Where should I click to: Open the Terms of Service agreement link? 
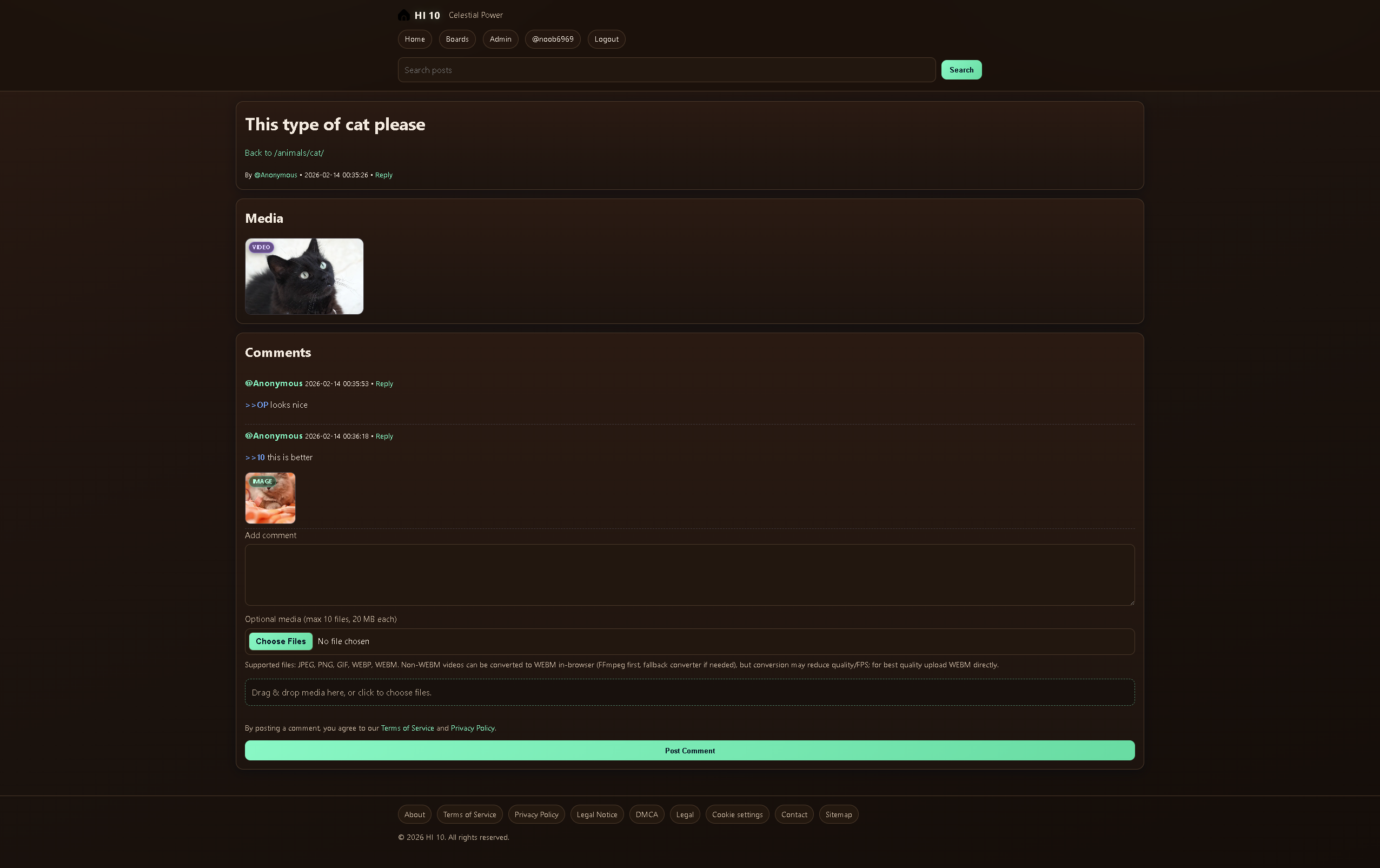pos(407,727)
